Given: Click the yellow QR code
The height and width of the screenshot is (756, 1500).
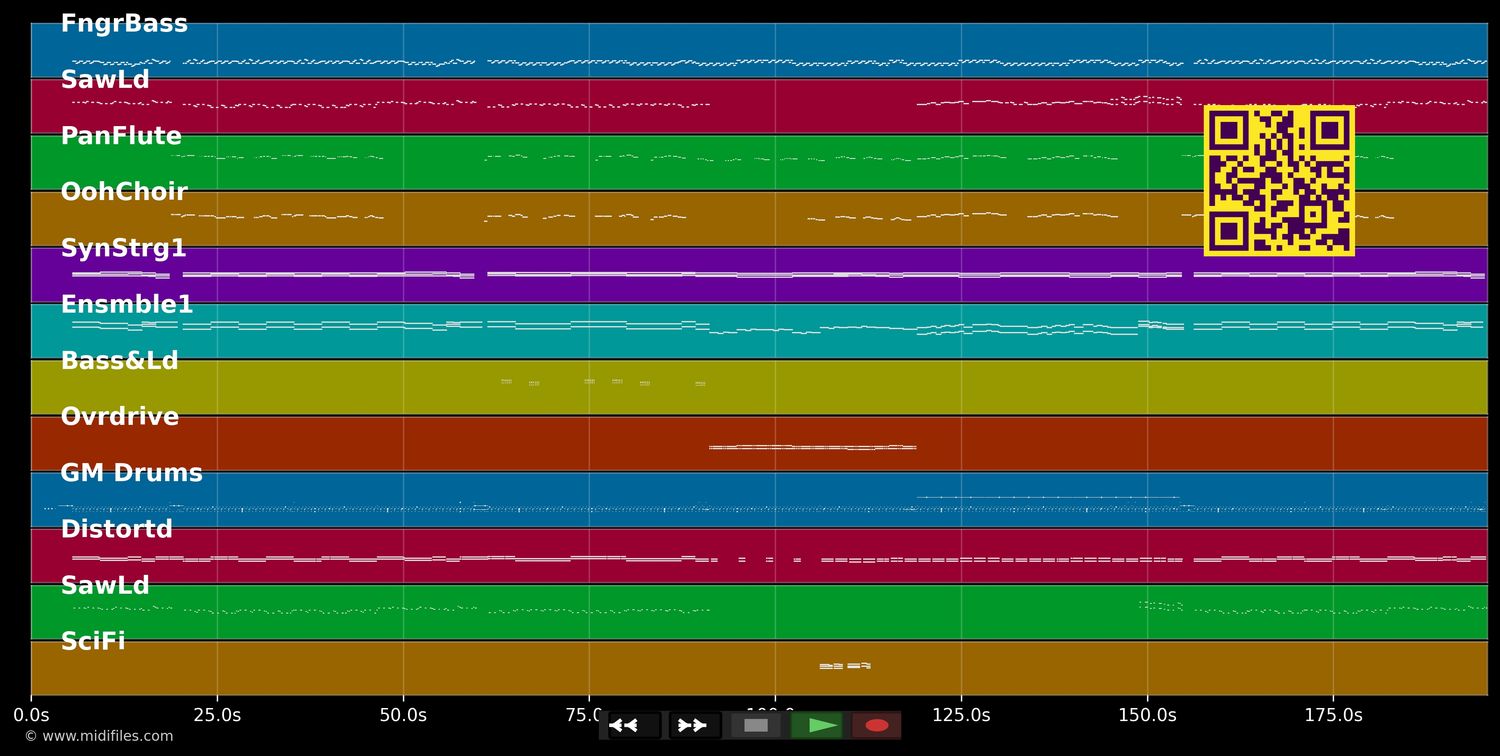Looking at the screenshot, I should tap(1279, 180).
